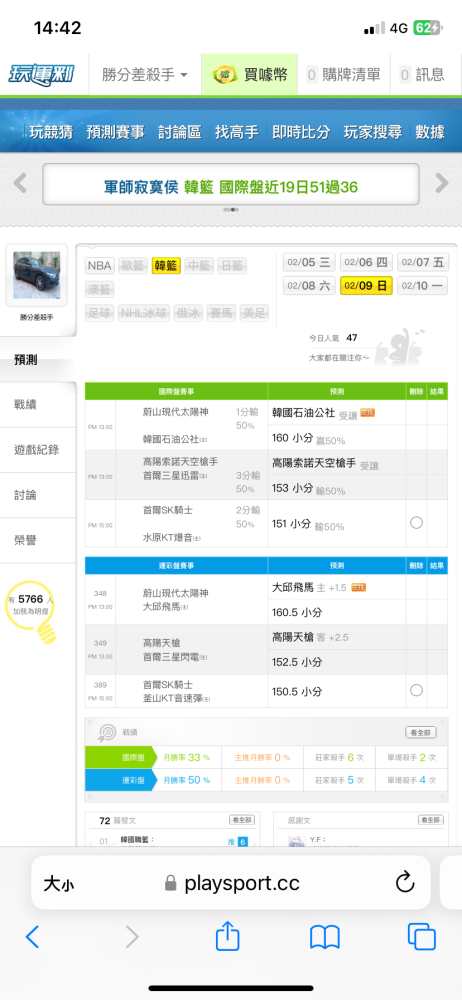
Task: Choose date 02/05 三
Action: click(309, 262)
